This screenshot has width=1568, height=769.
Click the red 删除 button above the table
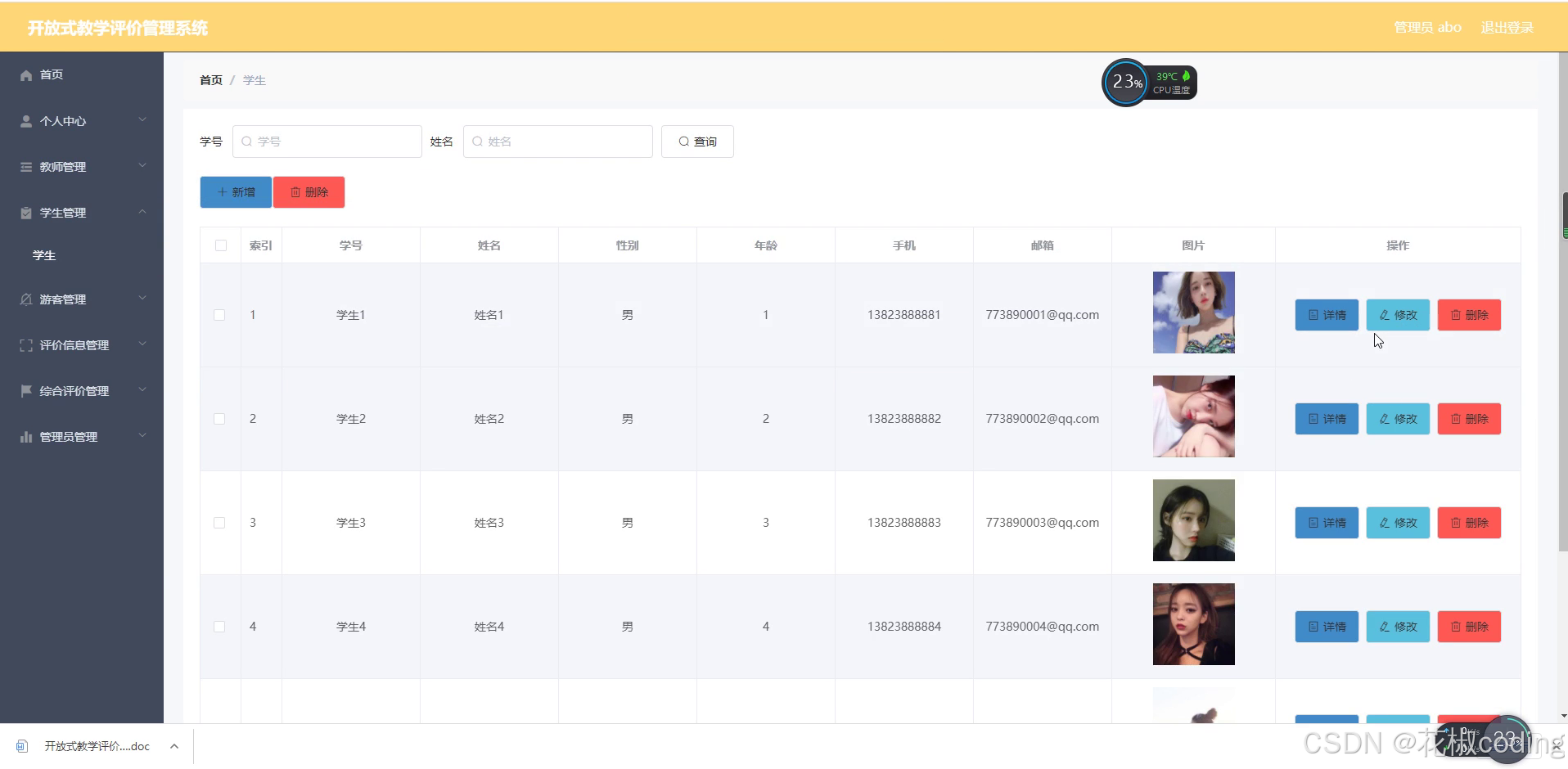tap(309, 192)
